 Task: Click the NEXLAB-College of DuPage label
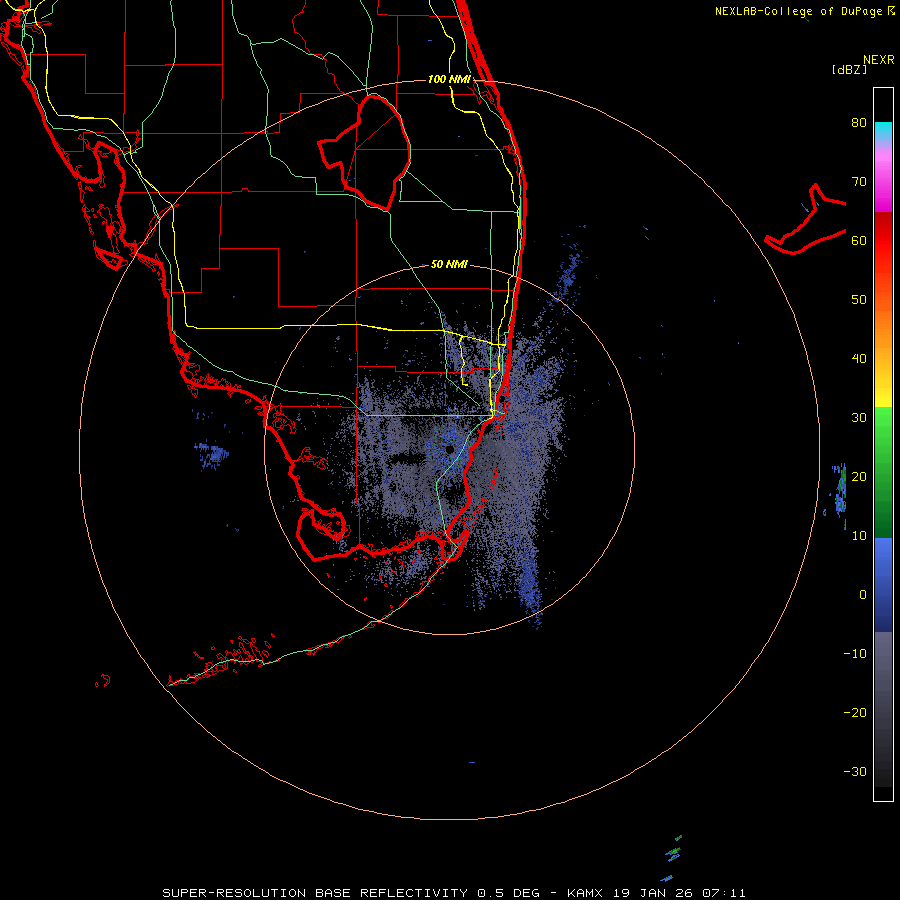click(799, 11)
